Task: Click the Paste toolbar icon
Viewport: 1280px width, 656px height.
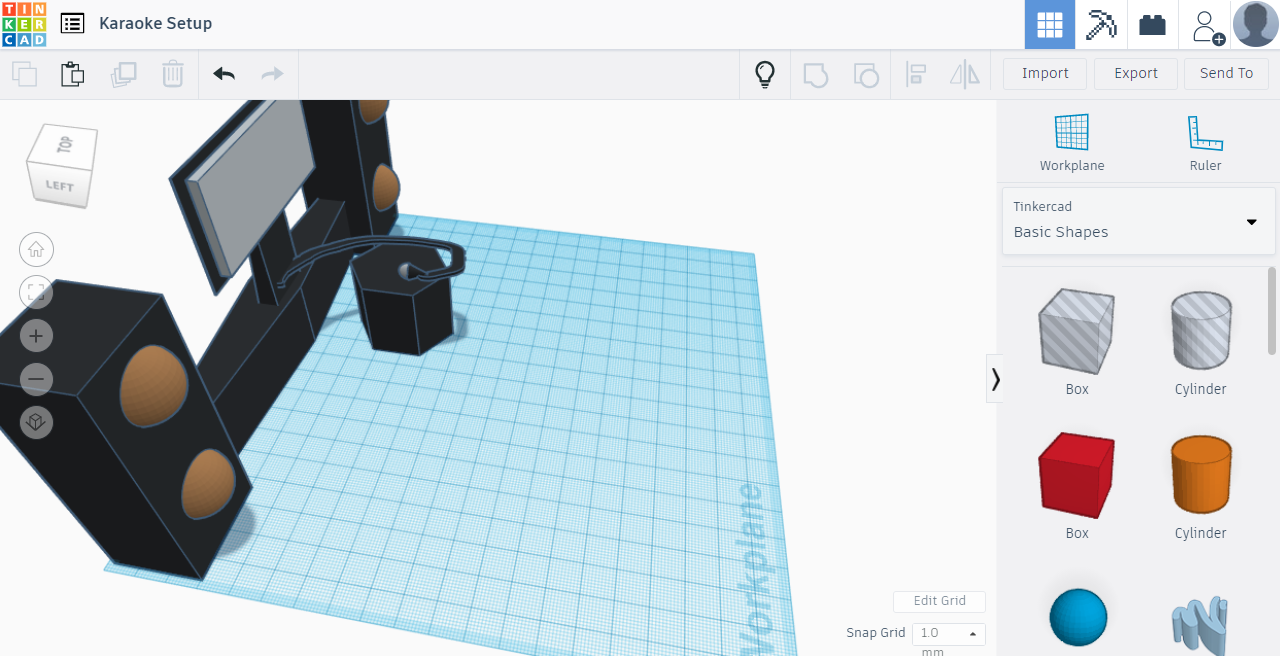Action: tap(72, 74)
